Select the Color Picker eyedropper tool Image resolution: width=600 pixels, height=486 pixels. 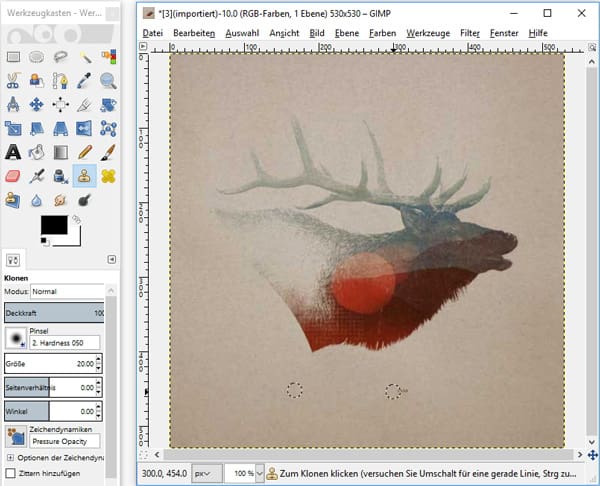(x=84, y=80)
